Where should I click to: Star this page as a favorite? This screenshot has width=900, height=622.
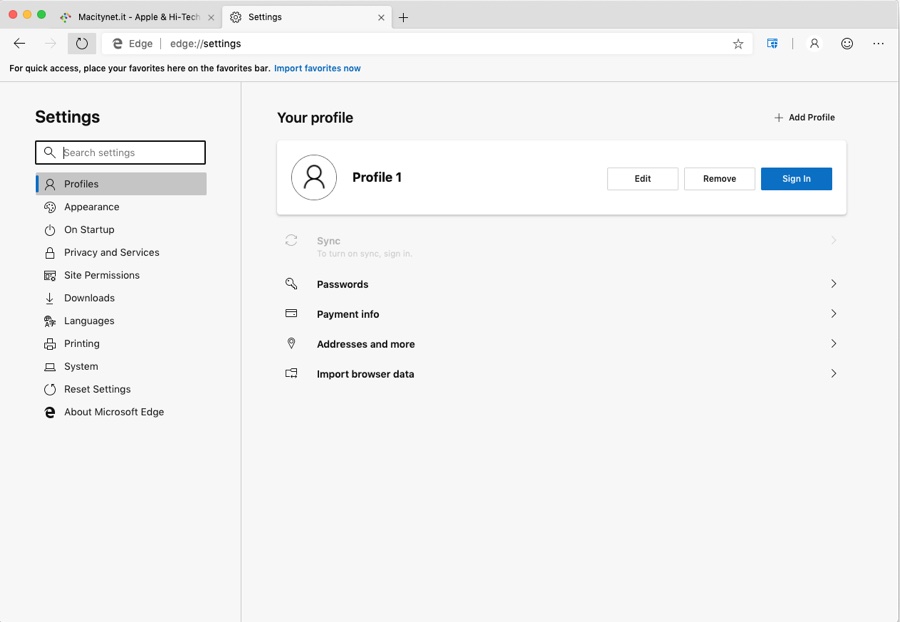point(738,44)
